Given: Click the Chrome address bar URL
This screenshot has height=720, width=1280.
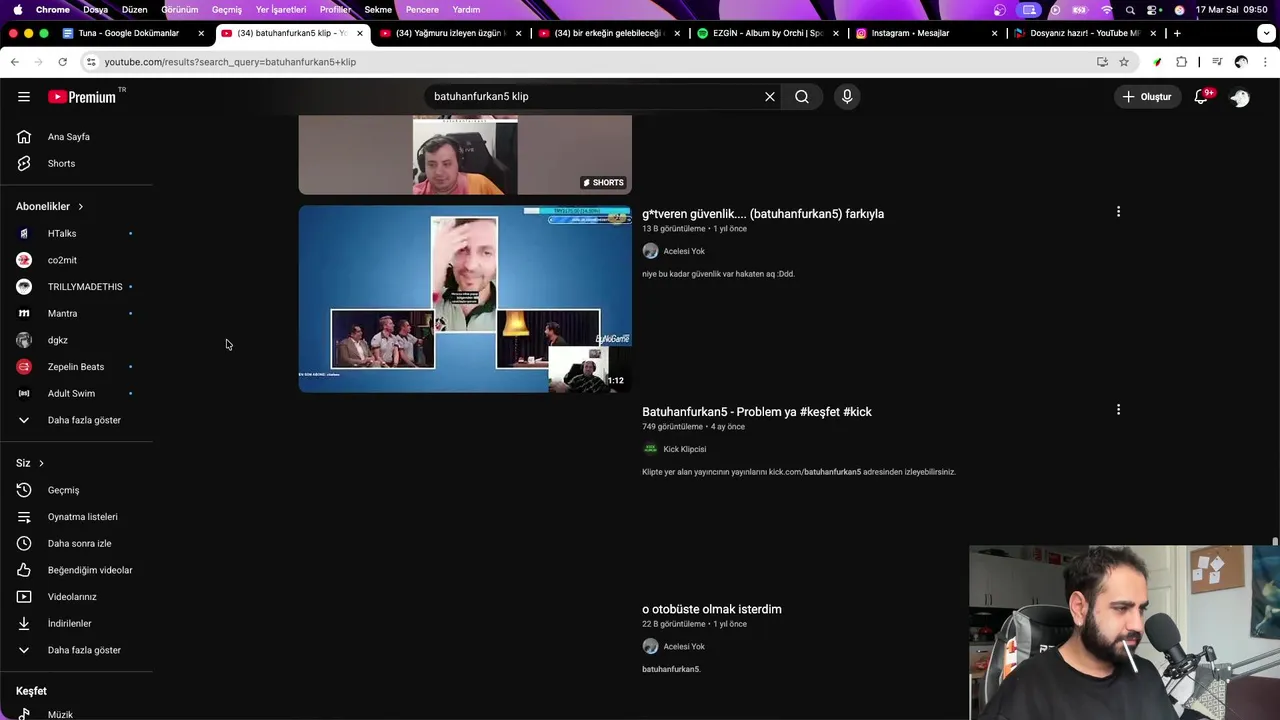Looking at the screenshot, I should 230,62.
